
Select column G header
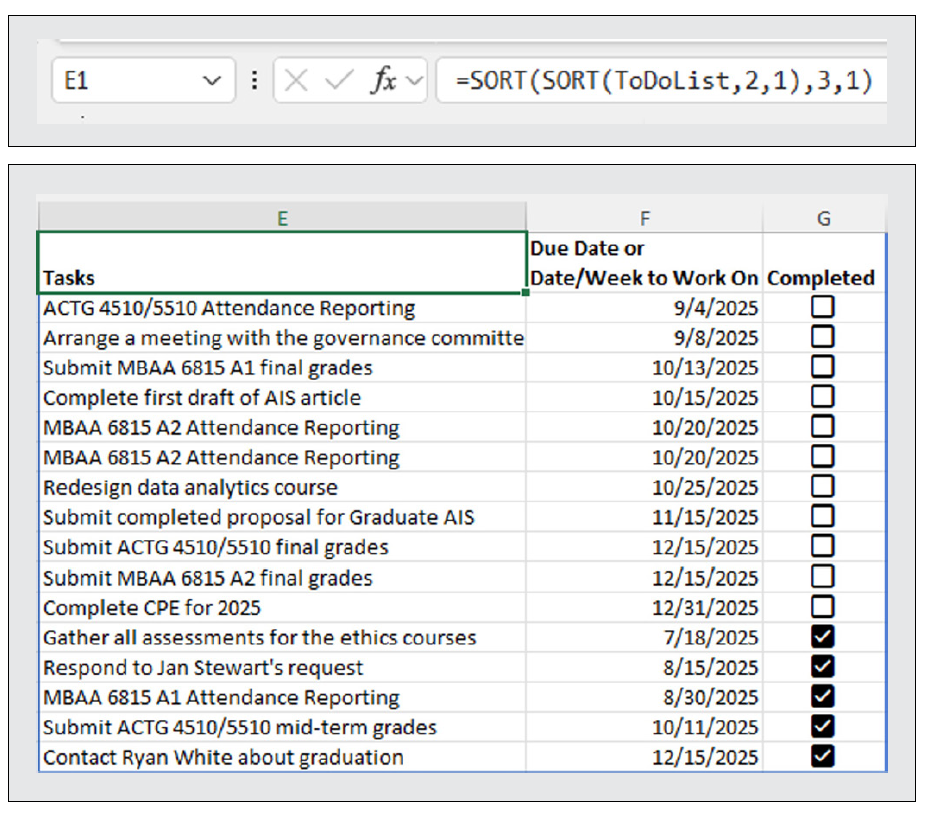(x=823, y=218)
